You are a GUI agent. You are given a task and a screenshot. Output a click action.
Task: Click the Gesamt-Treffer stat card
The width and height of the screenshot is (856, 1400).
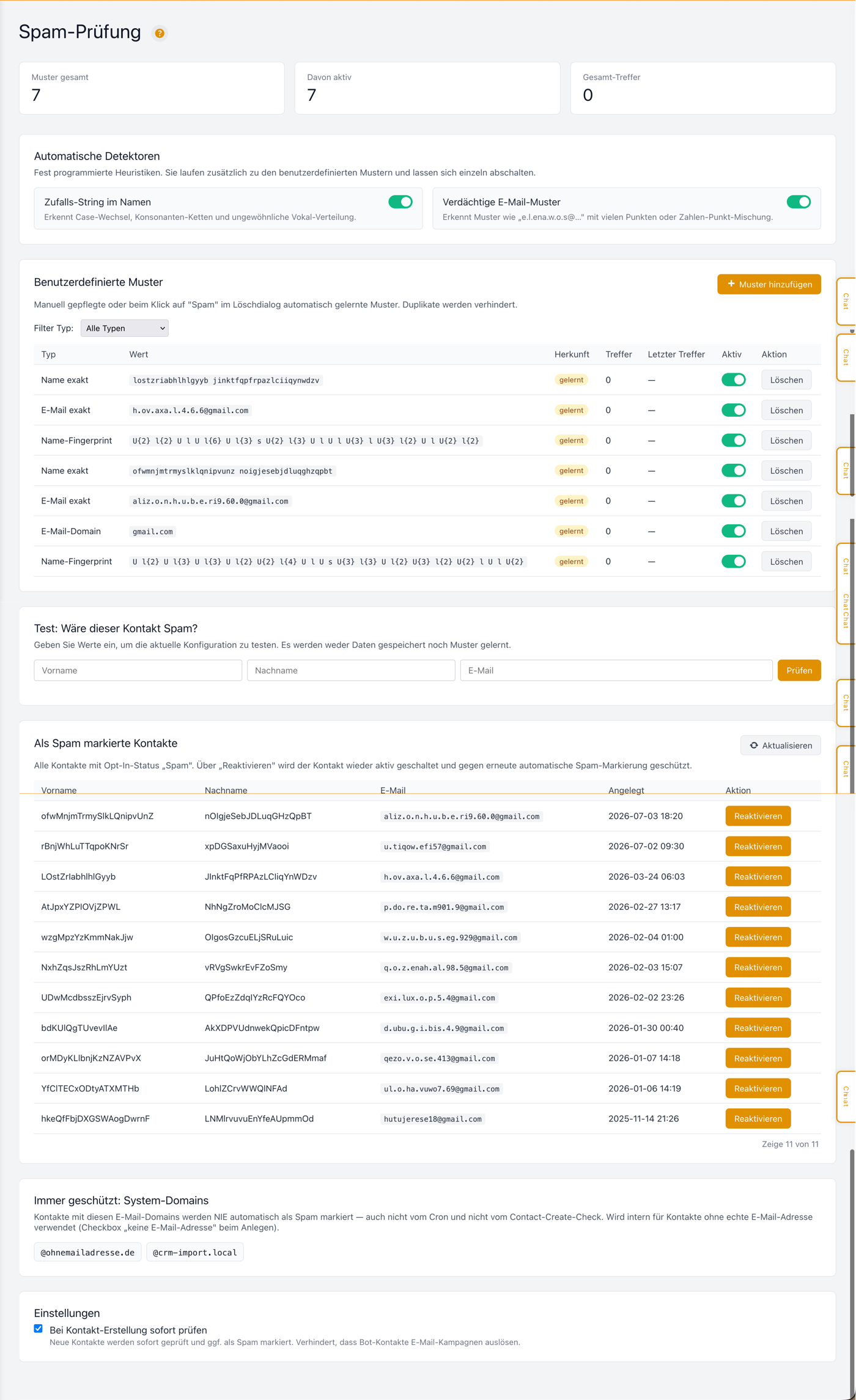click(x=703, y=88)
